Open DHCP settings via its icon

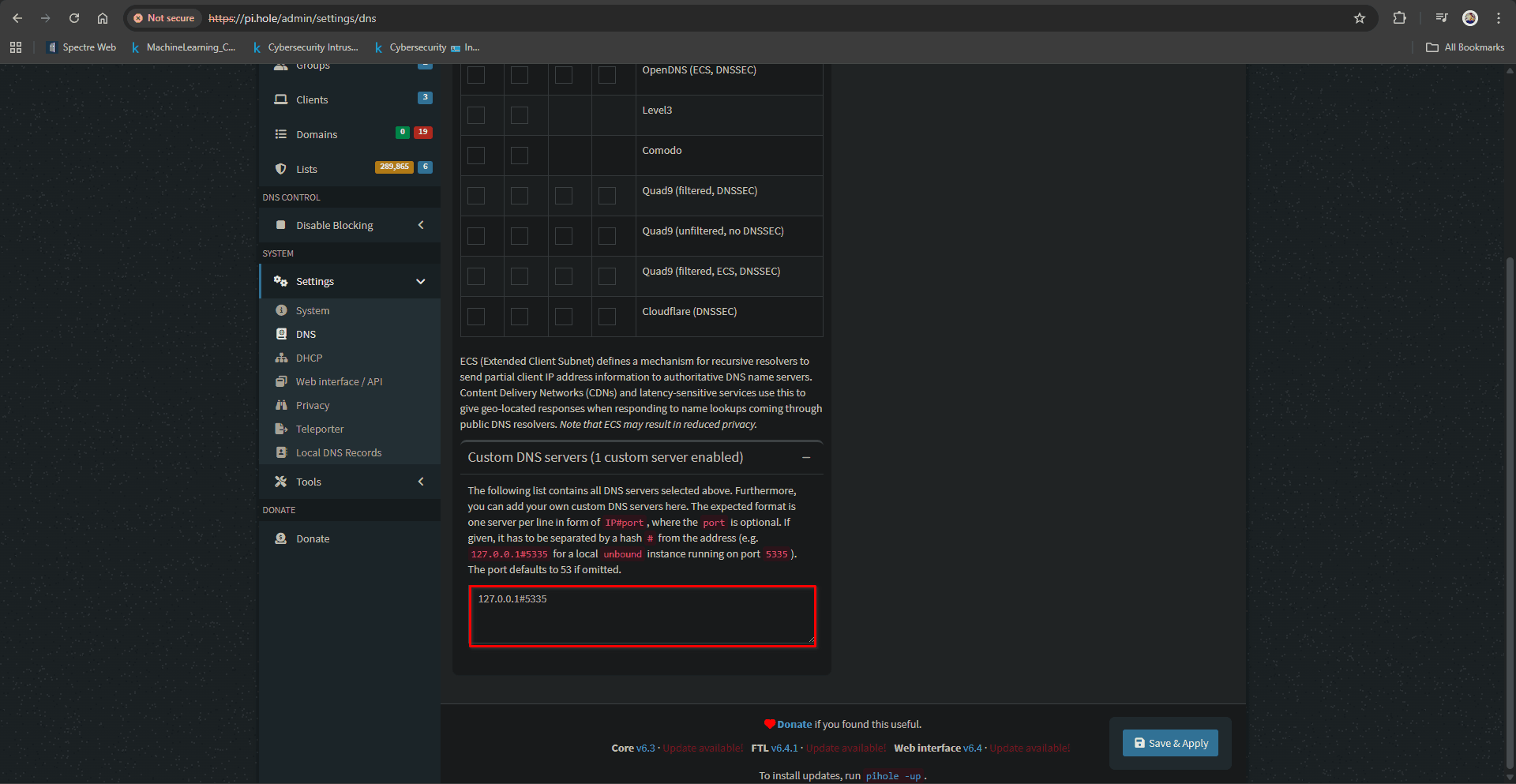point(282,358)
